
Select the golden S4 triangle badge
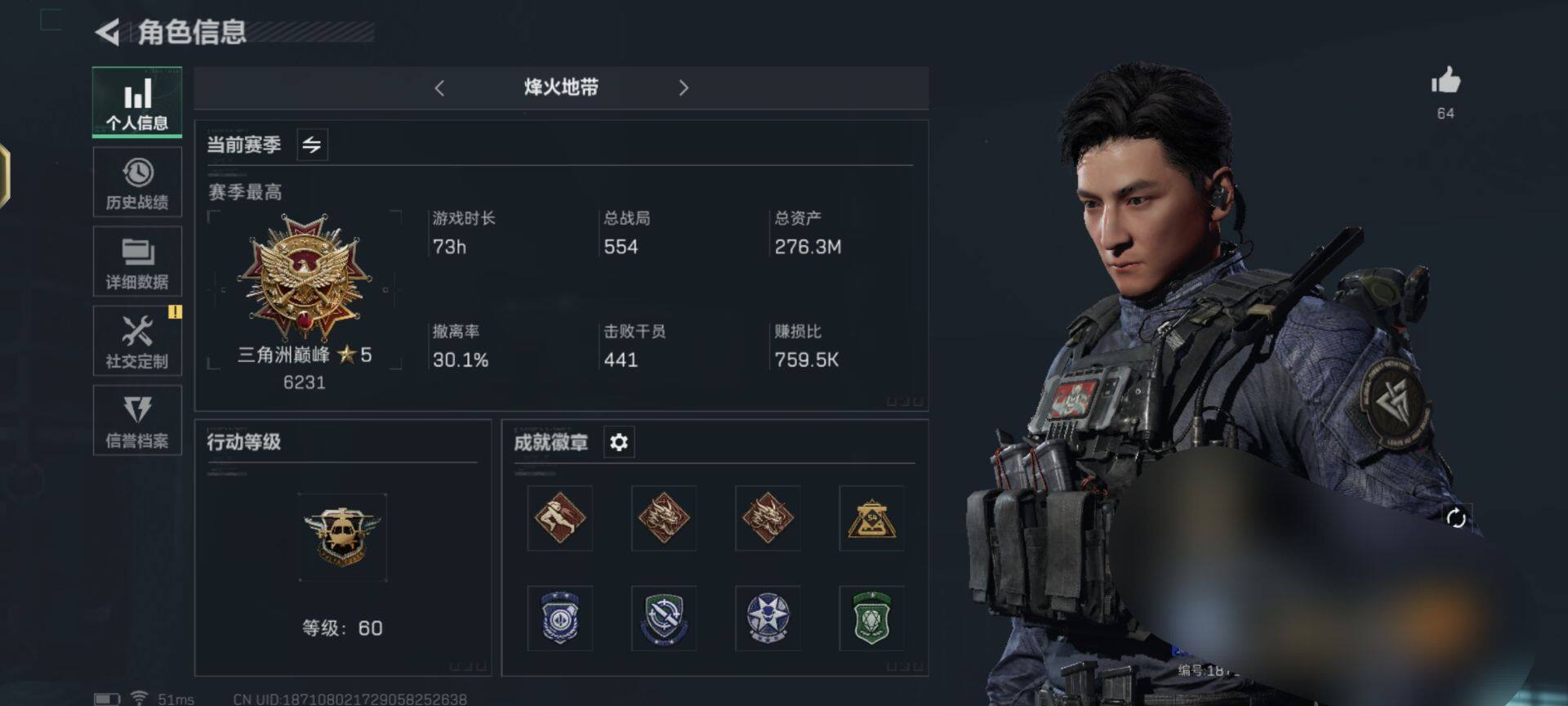tap(871, 518)
